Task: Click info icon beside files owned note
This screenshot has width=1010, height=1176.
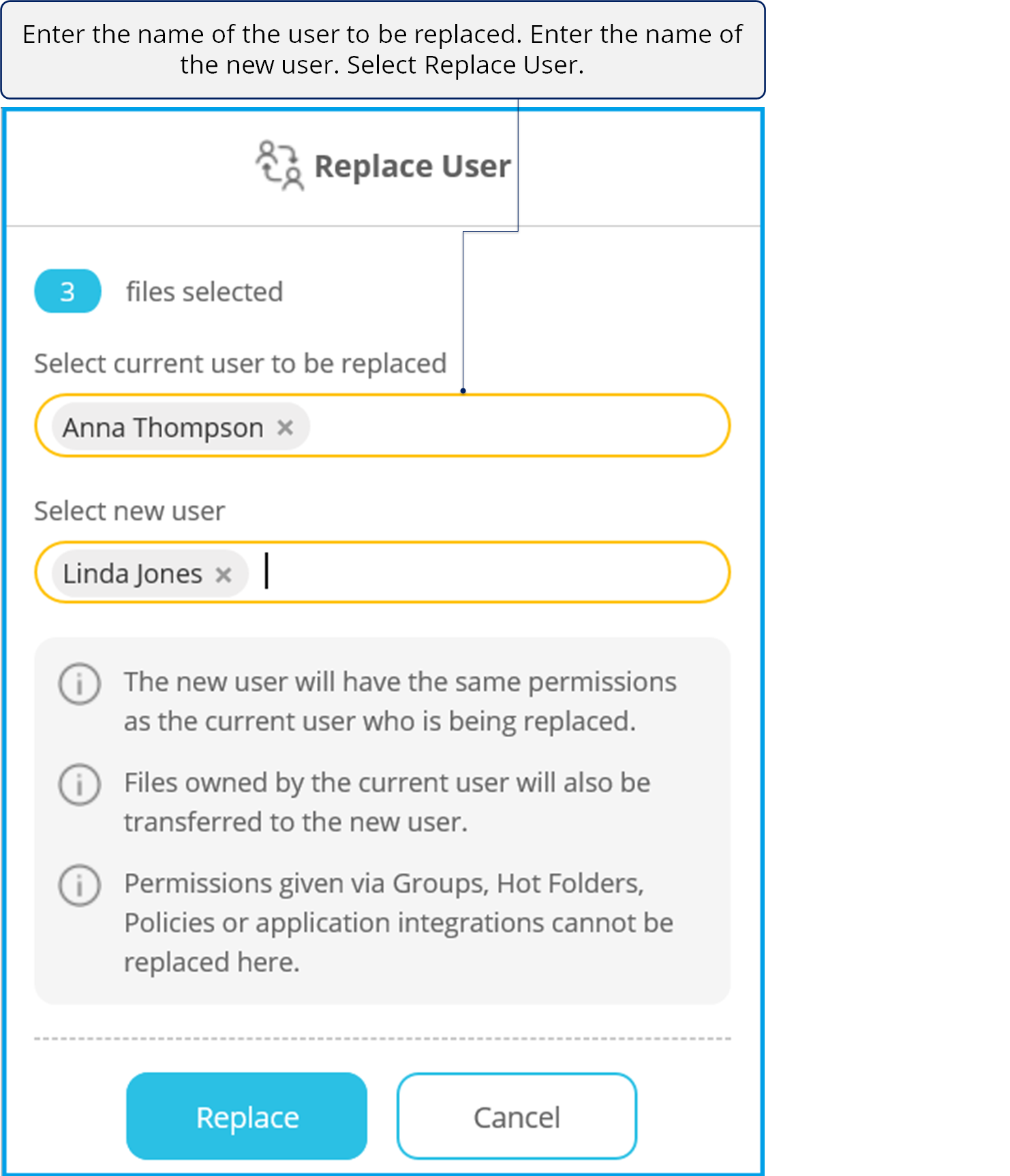Action: [x=80, y=784]
